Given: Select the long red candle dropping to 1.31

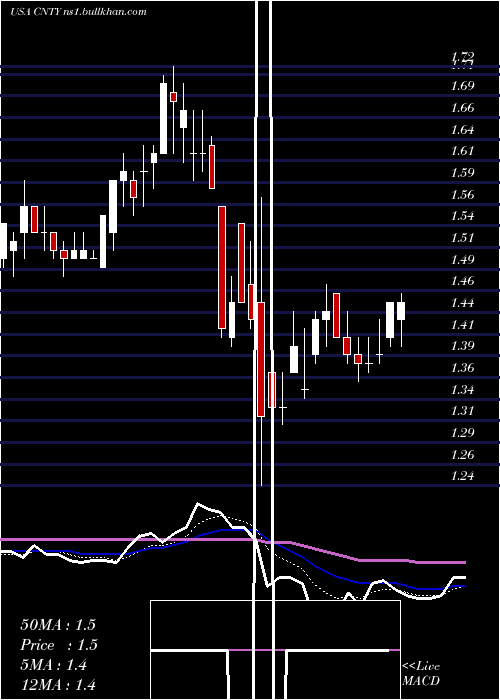Looking at the screenshot, I should click(x=261, y=359).
